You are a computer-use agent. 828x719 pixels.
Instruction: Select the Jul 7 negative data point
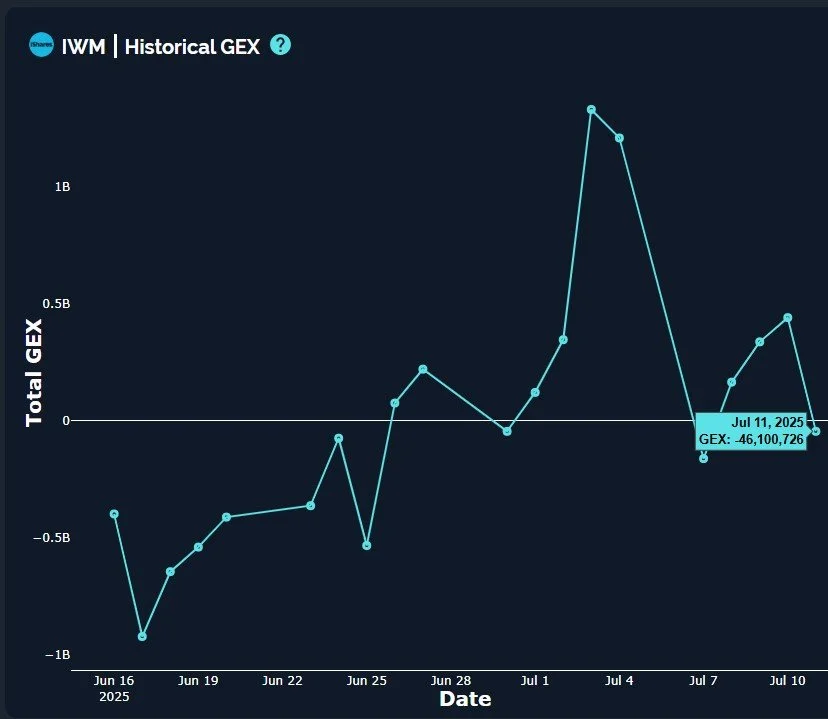coord(703,458)
